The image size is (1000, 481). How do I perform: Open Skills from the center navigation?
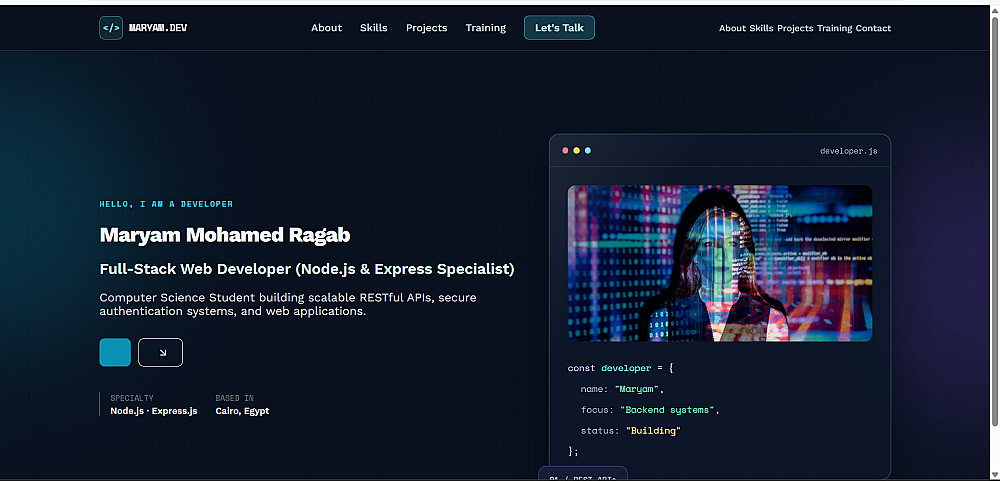pos(374,28)
